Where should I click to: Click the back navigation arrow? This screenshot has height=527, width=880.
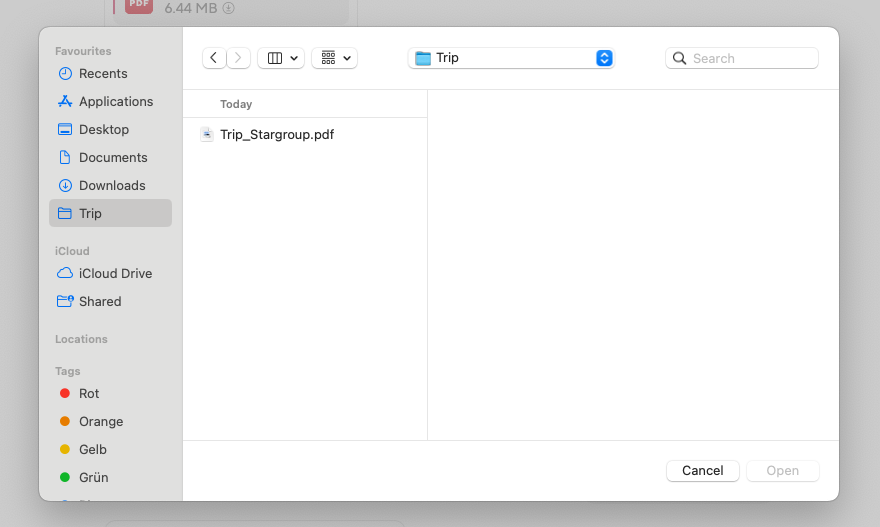214,58
